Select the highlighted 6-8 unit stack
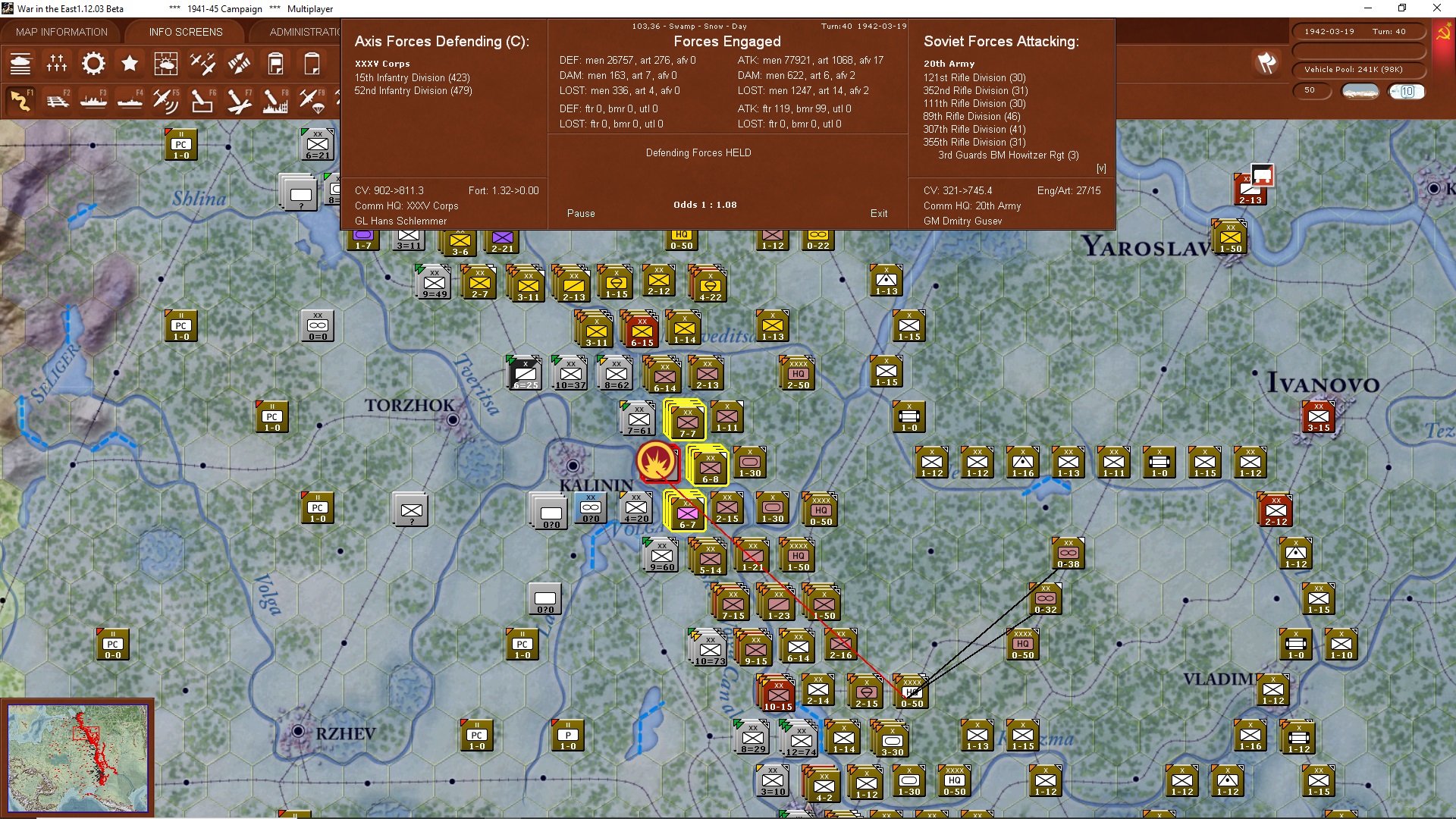 pos(710,466)
